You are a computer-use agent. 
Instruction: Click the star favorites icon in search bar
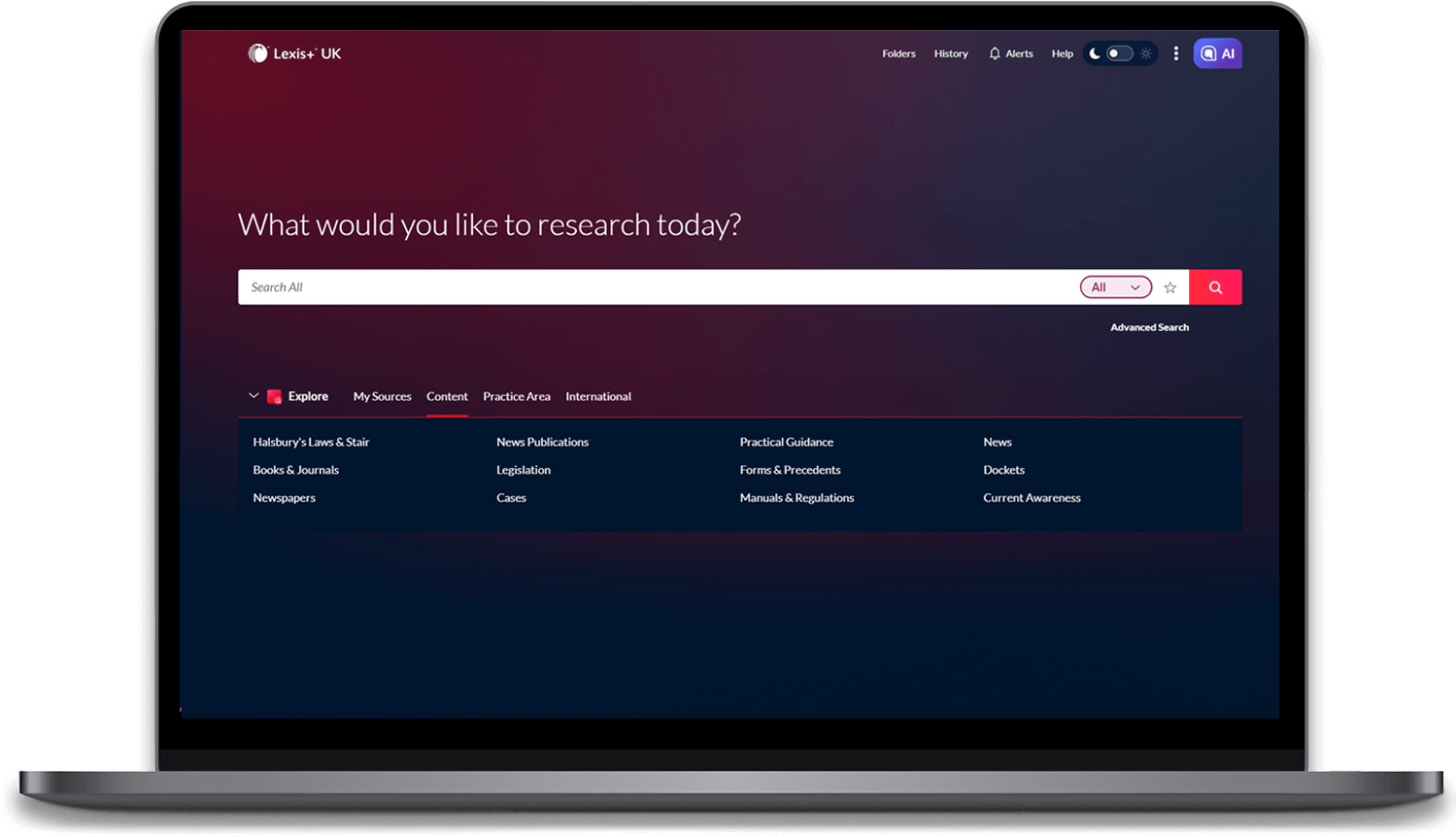click(1169, 287)
